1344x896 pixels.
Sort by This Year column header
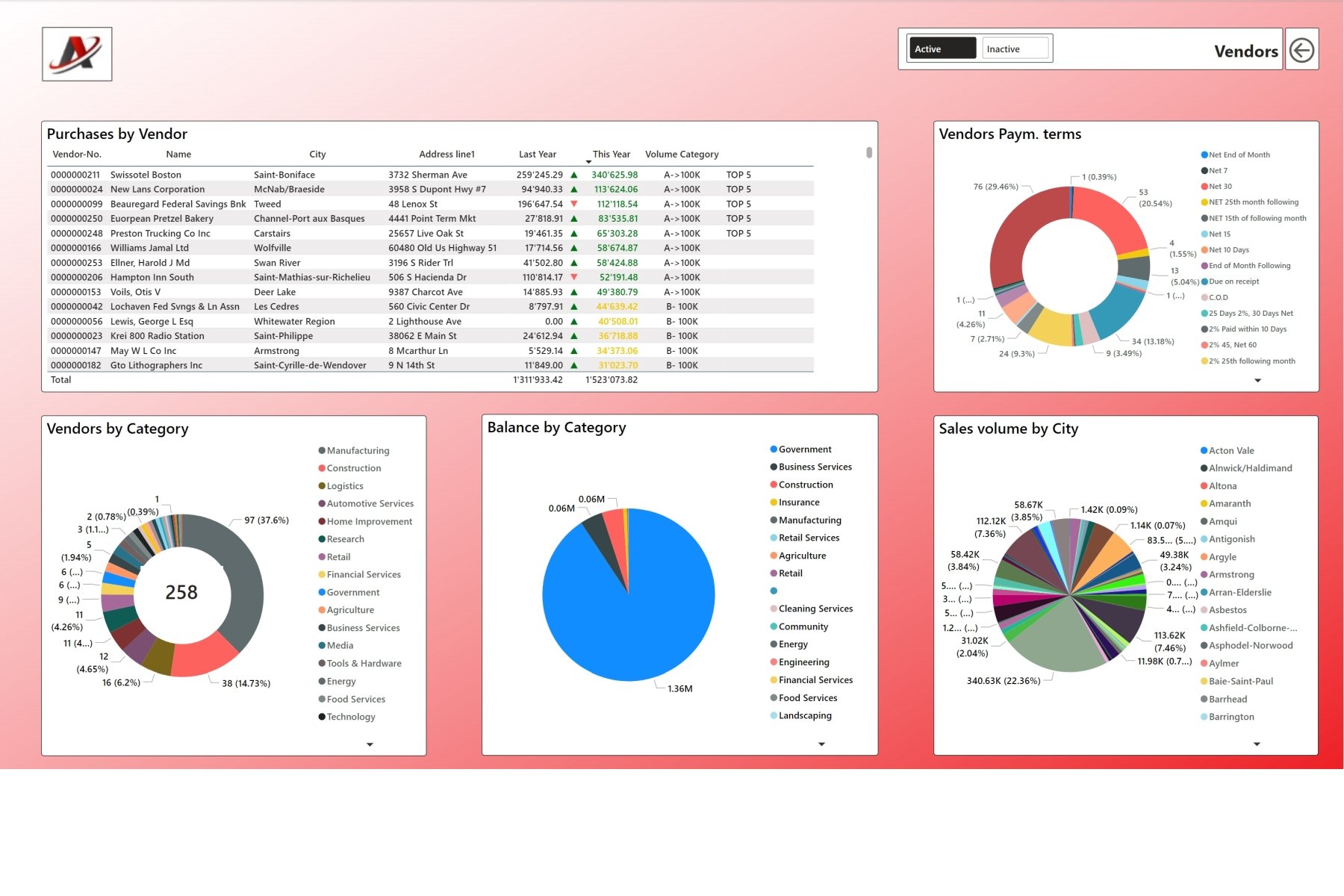[x=611, y=154]
